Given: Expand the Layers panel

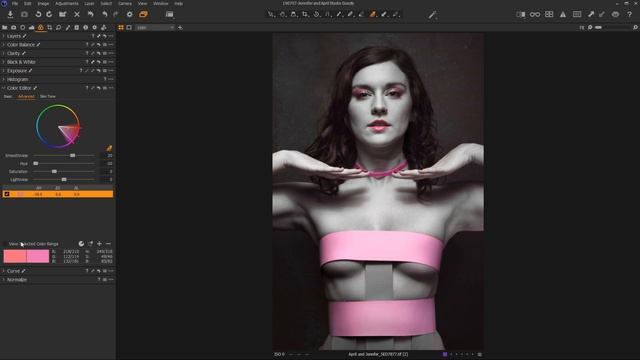Looking at the screenshot, I should (4, 36).
